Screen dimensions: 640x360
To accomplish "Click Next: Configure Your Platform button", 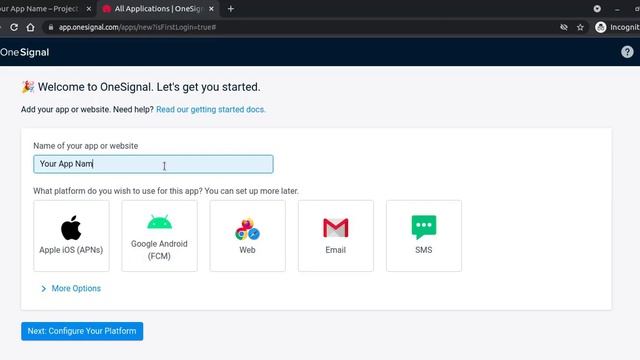I will pos(82,331).
